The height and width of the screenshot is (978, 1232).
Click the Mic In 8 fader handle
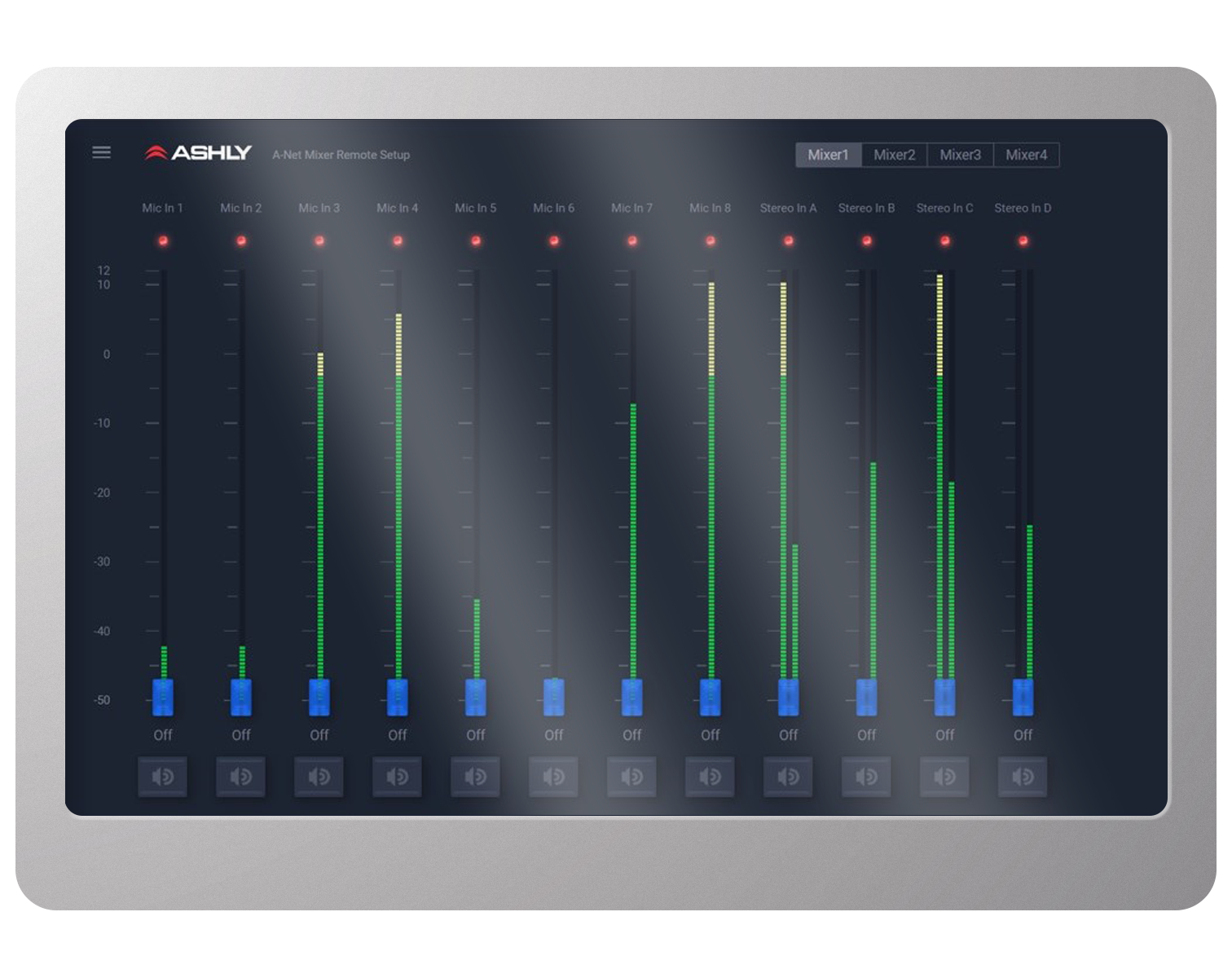[x=711, y=698]
